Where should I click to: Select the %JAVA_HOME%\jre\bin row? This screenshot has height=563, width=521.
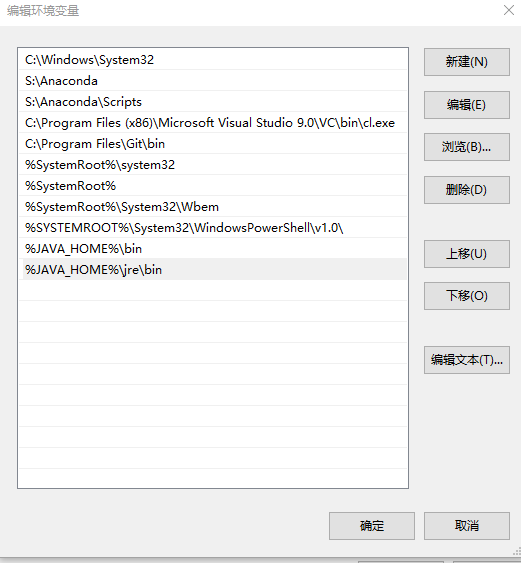pyautogui.click(x=213, y=270)
